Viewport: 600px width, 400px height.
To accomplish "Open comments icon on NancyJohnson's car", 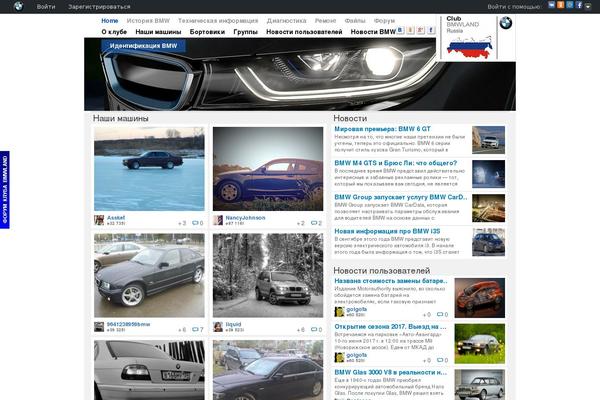I will [x=314, y=223].
